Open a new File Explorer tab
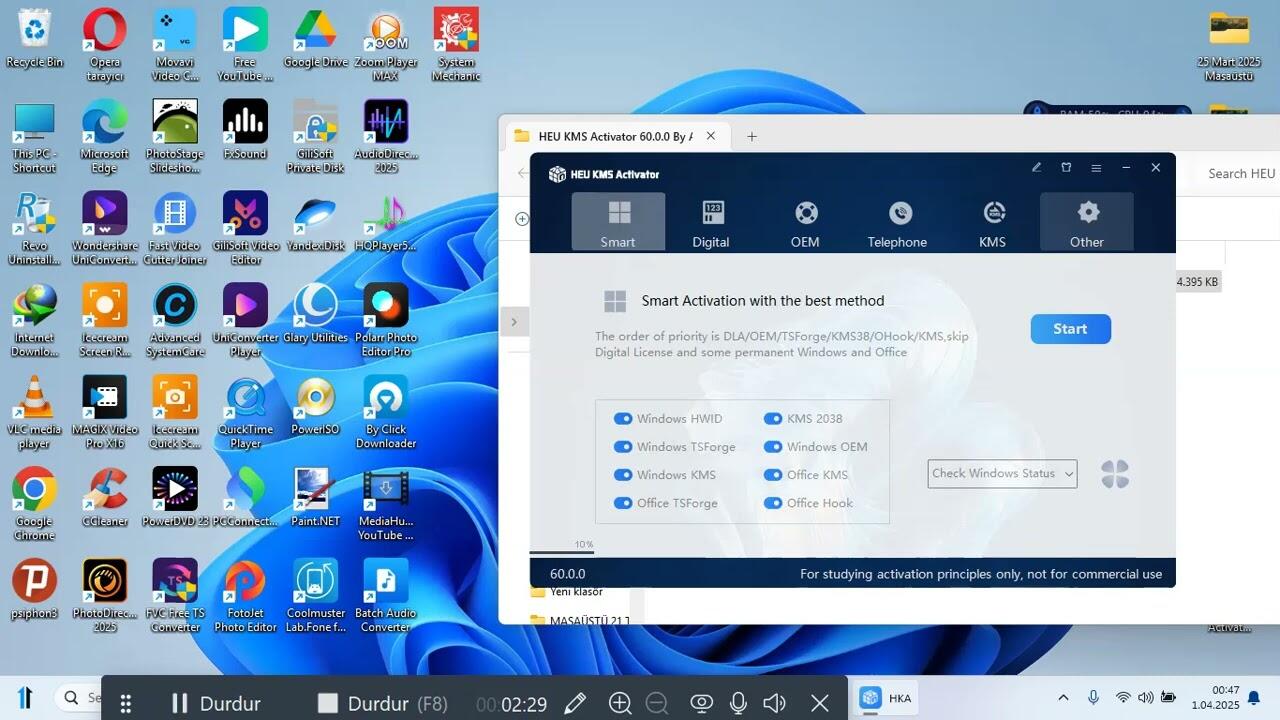 point(752,136)
